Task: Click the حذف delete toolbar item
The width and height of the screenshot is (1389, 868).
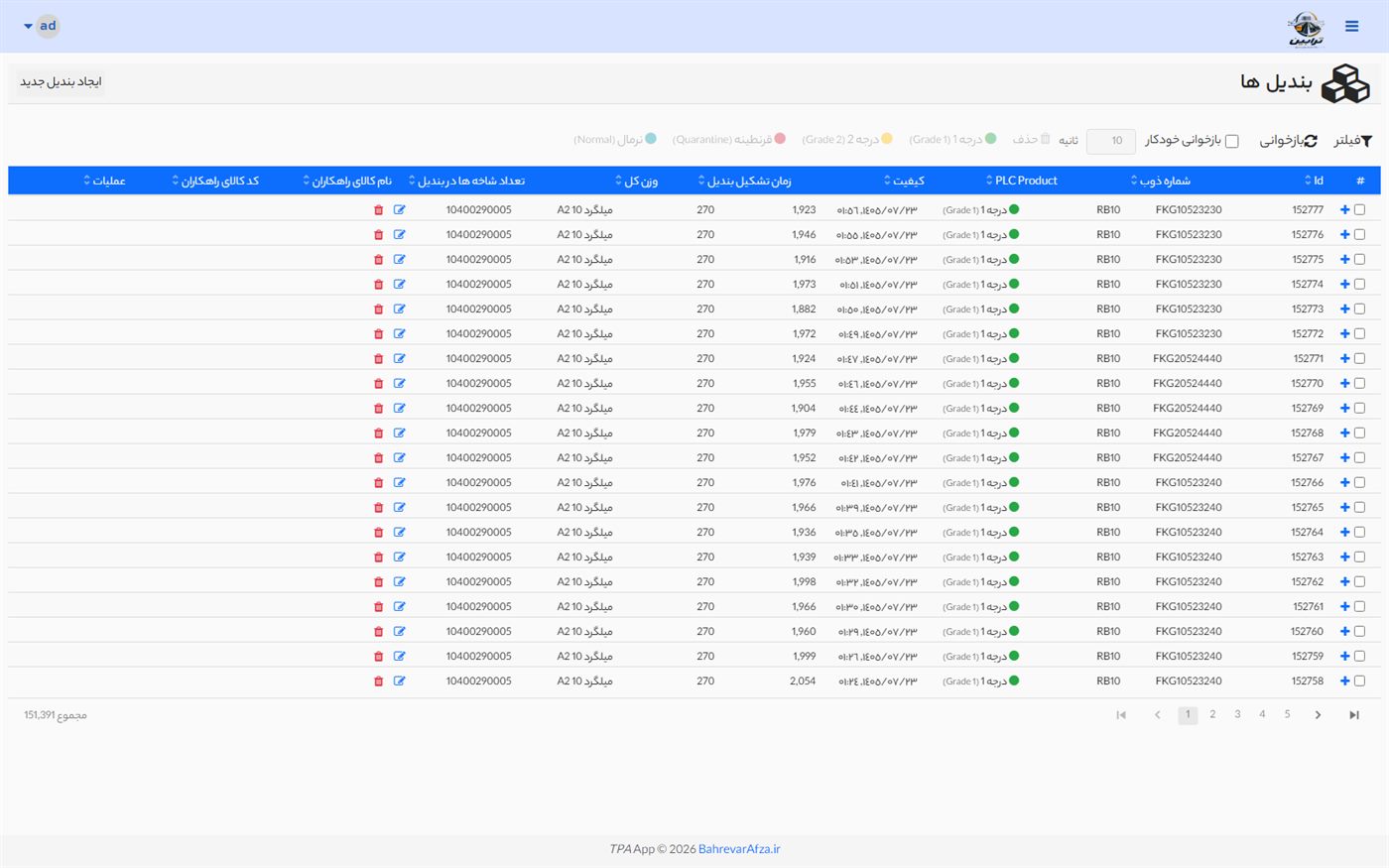Action: click(x=1031, y=140)
